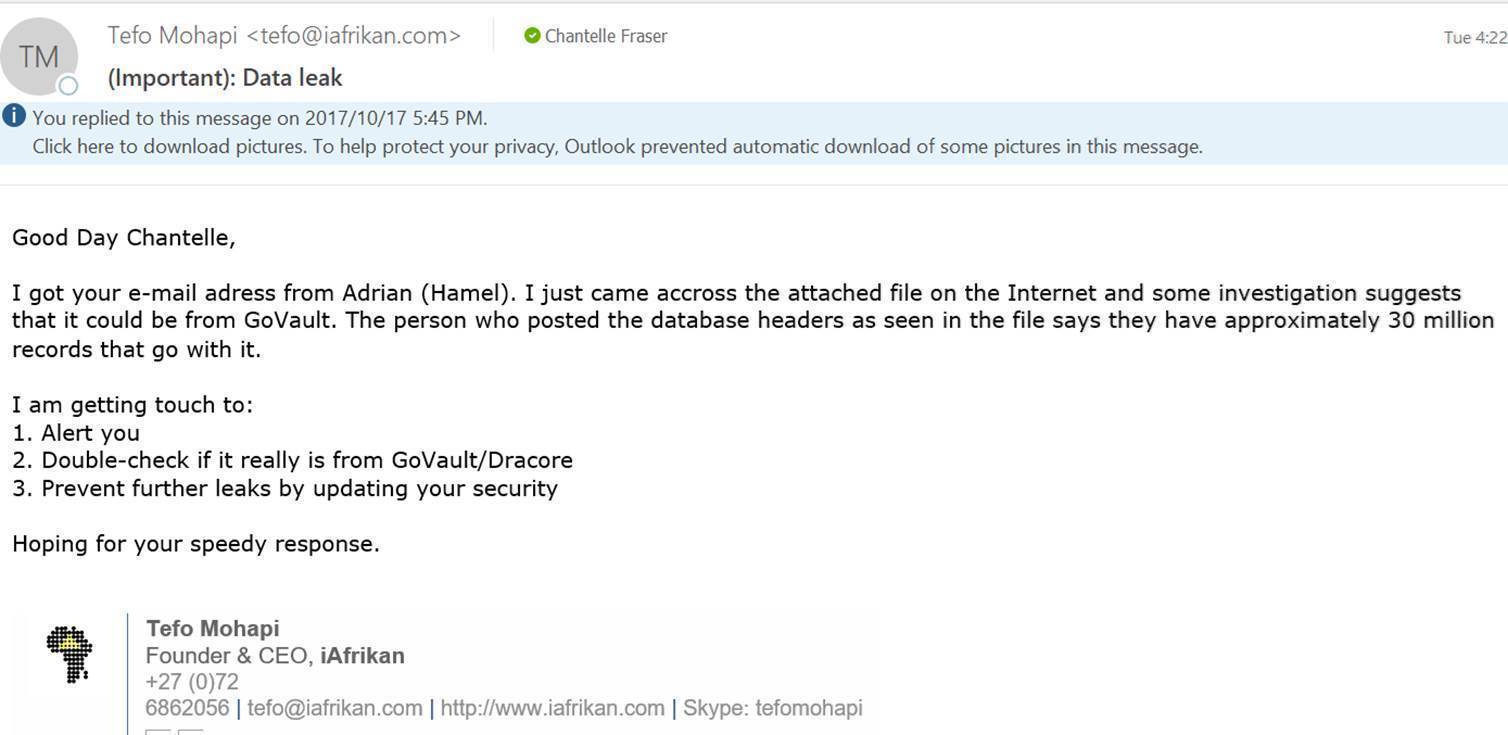
Task: Click the TM sender avatar circle
Action: [39, 57]
